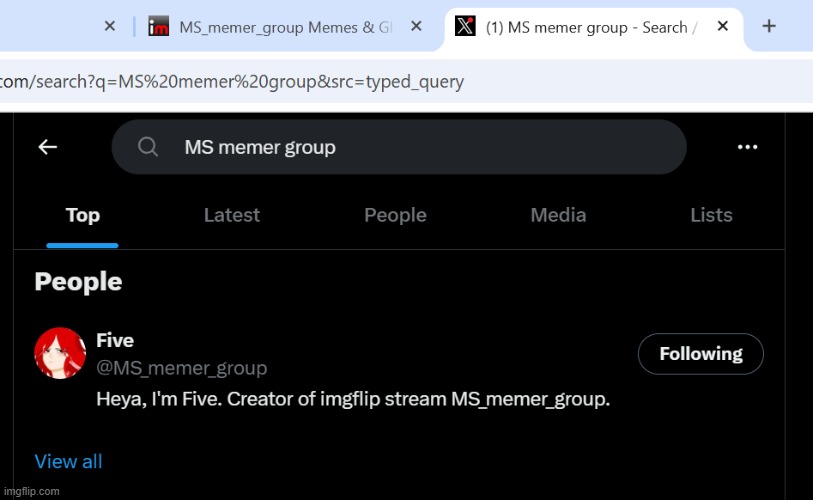
Task: Open the three-dot more options menu
Action: (747, 147)
